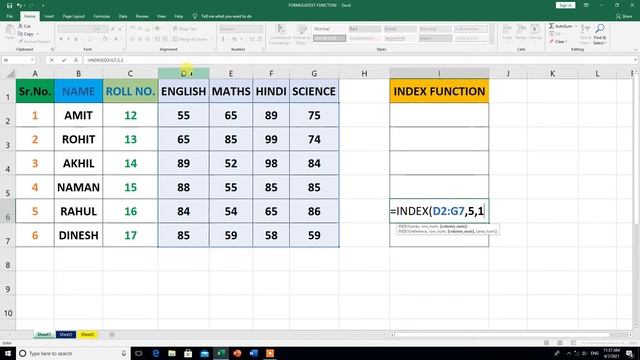Click the Save icon in the Quick Access Toolbar
640x360 pixels.
point(9,5)
